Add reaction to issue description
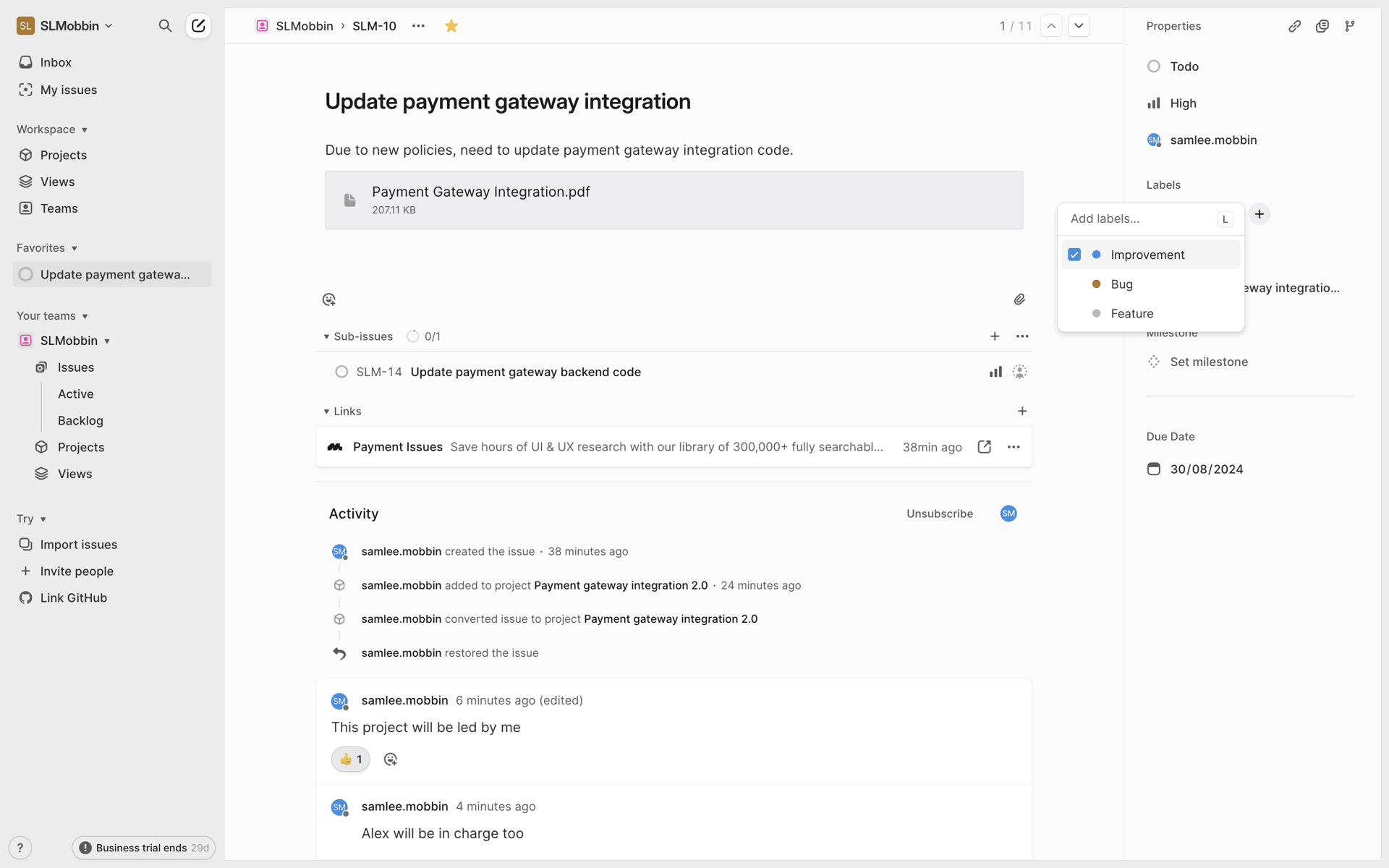The height and width of the screenshot is (868, 1389). [329, 299]
